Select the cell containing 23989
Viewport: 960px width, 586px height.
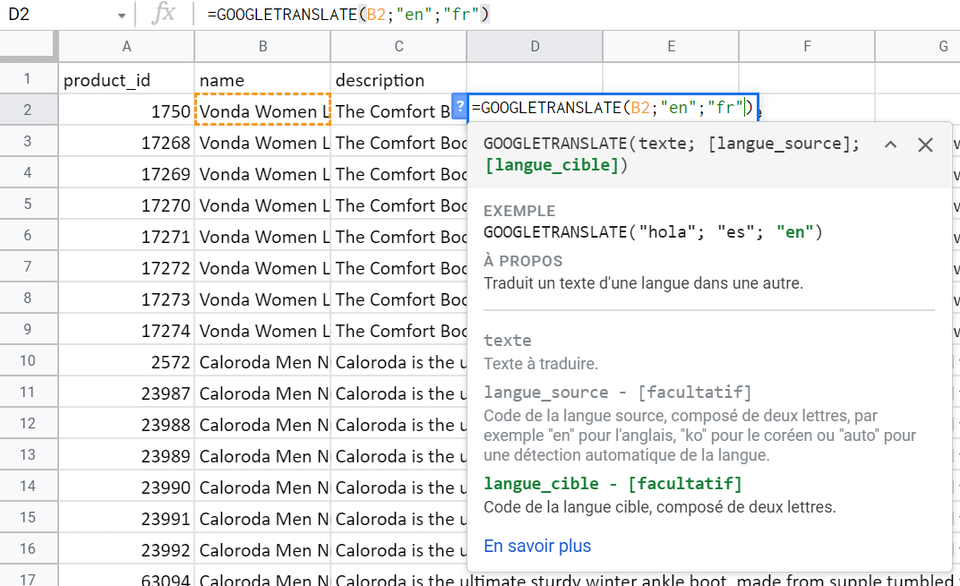coord(126,454)
